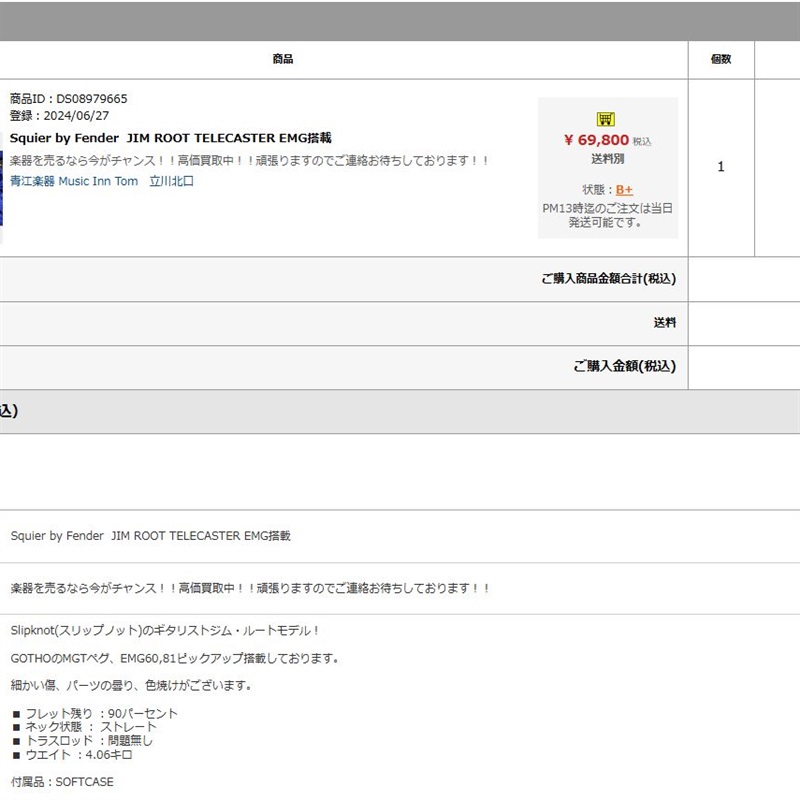Click the 商品 column header
The image size is (800, 800).
[283, 59]
